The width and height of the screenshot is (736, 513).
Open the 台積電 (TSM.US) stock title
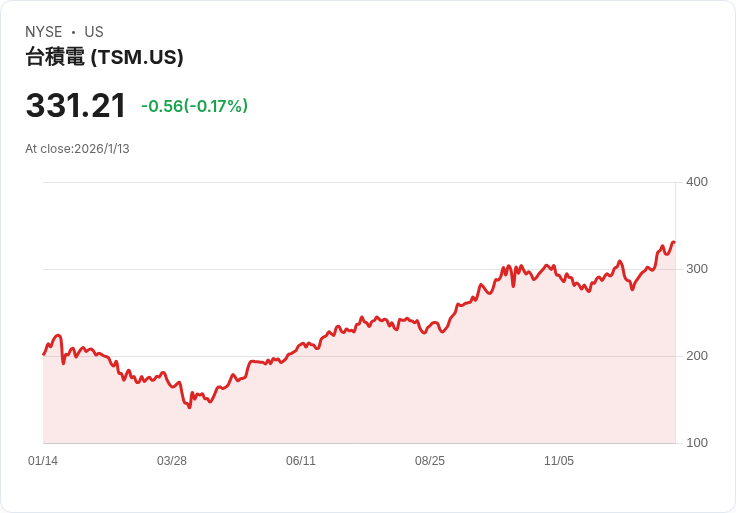[x=104, y=58]
